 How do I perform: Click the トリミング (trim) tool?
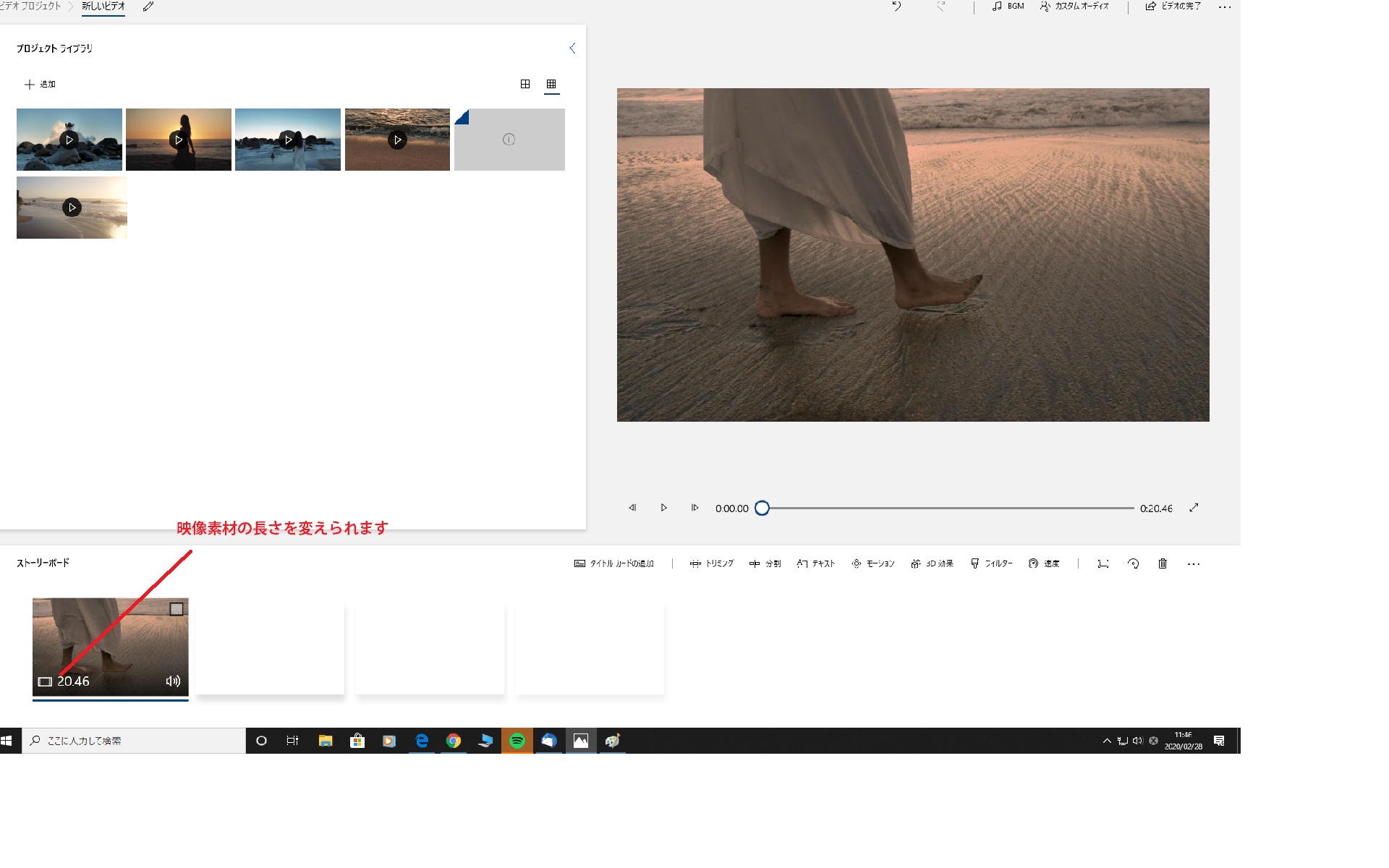point(711,563)
